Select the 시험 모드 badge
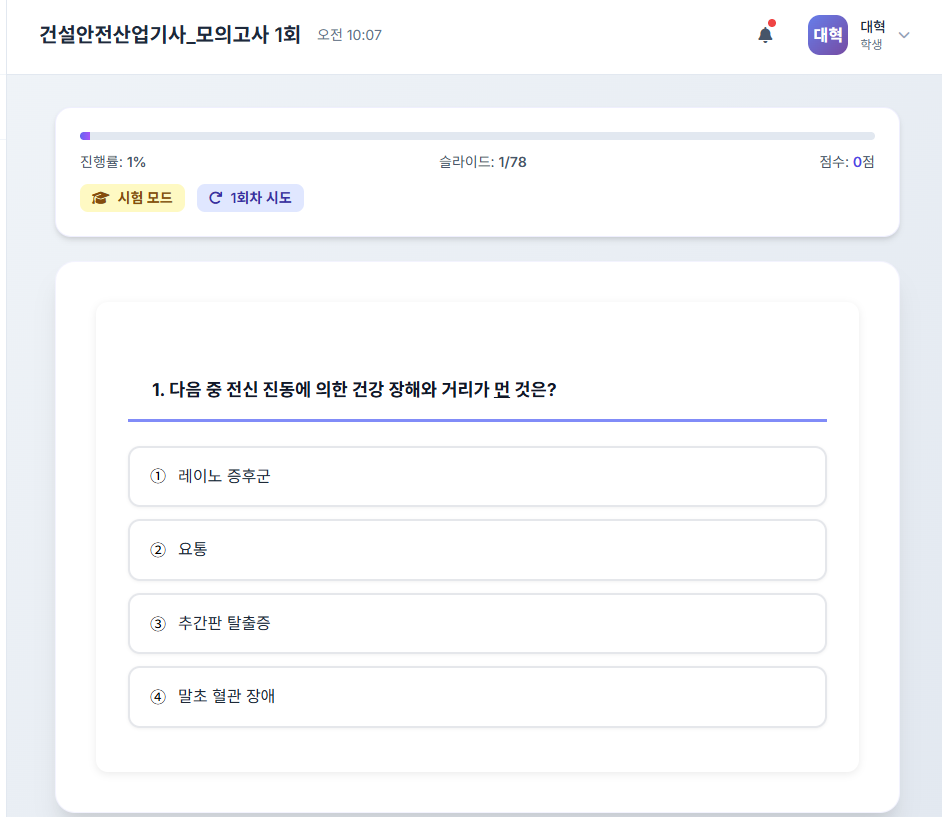This screenshot has height=817, width=942. (132, 197)
